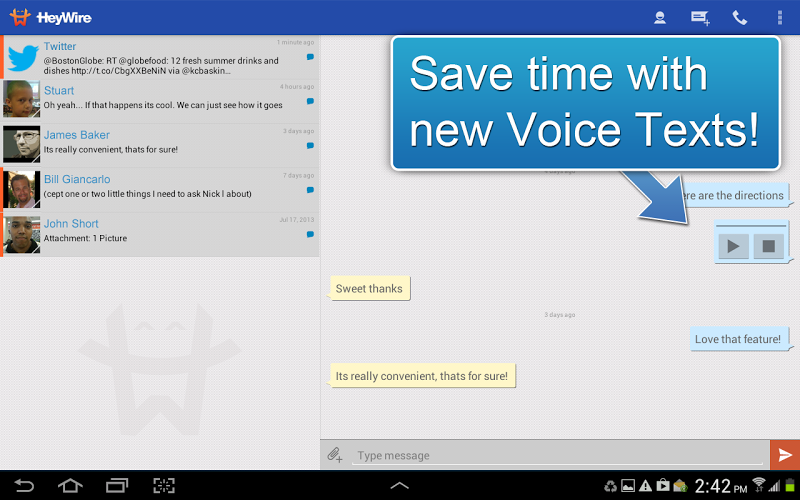Click the paperclip attachment icon
Viewport: 800px width, 500px height.
point(335,455)
